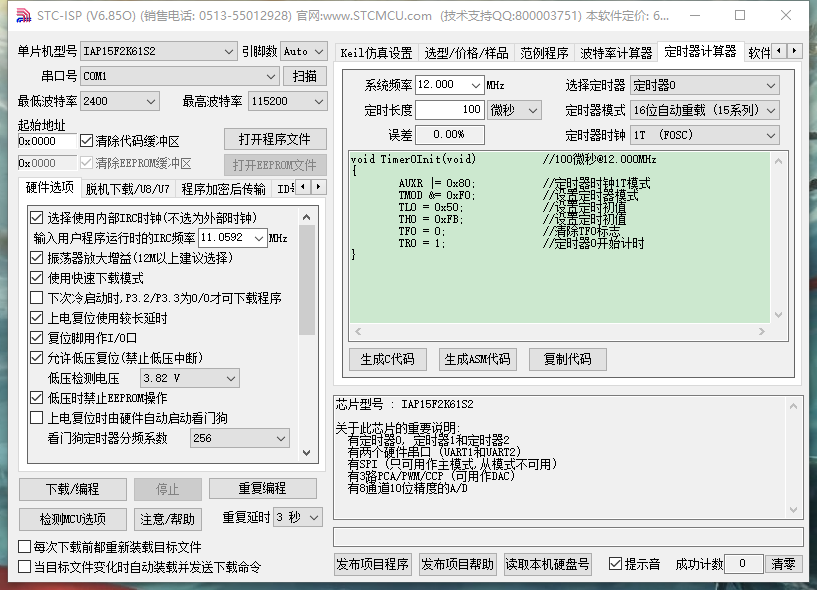Click code box scroll down arrow
This screenshot has width=817, height=590.
pos(778,315)
